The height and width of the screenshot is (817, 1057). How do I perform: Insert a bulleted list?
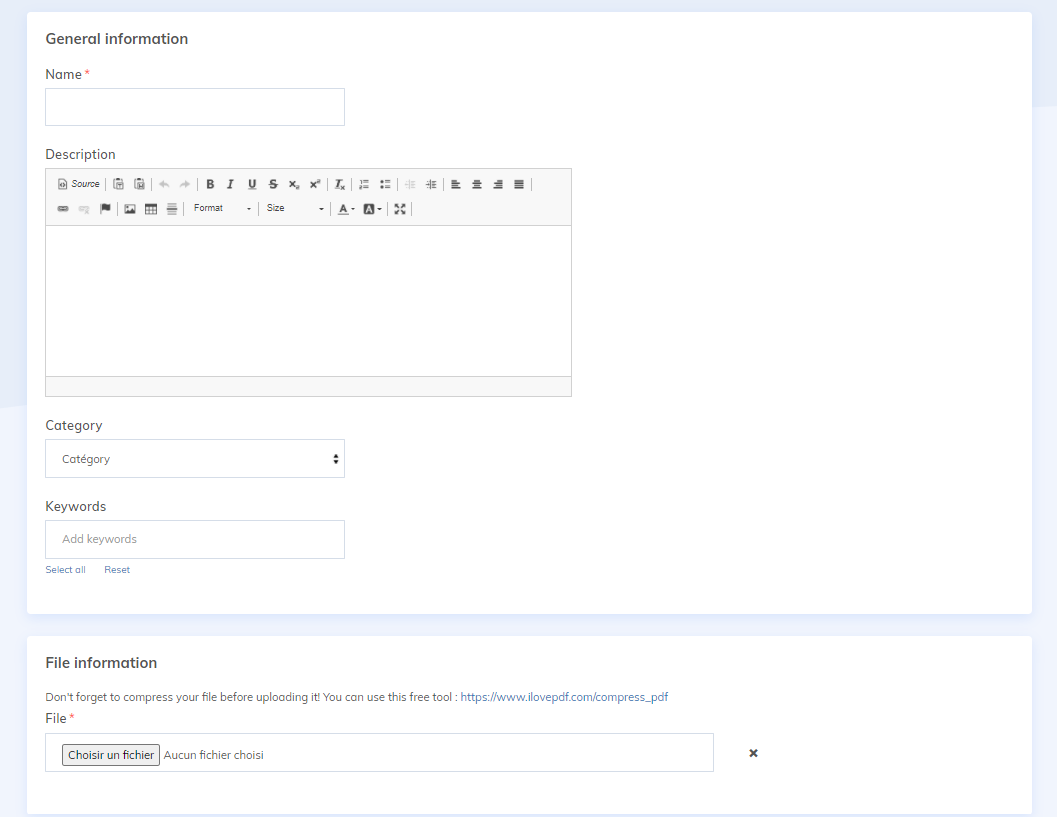coord(385,184)
